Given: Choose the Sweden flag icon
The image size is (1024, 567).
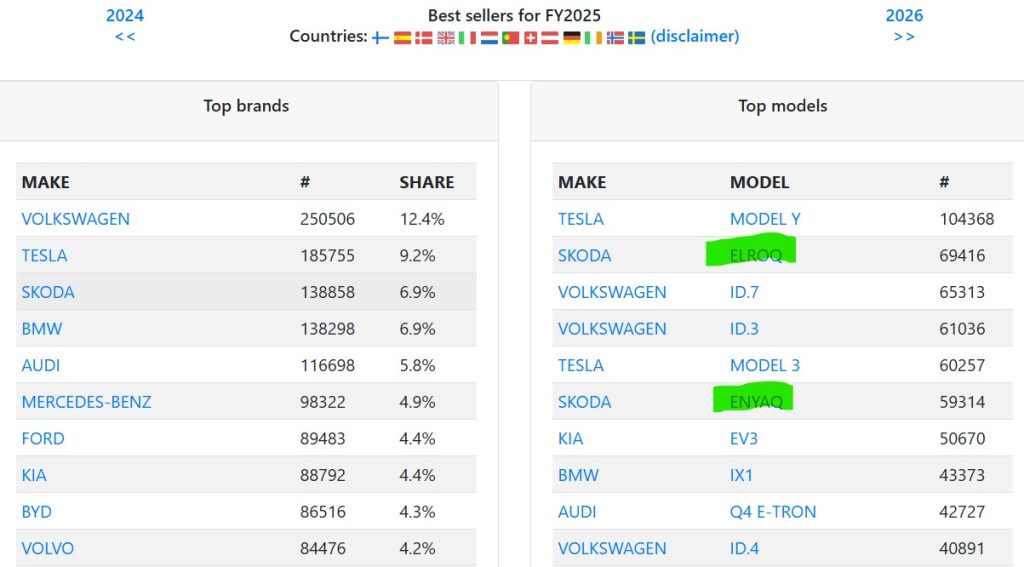Looking at the screenshot, I should tap(636, 37).
